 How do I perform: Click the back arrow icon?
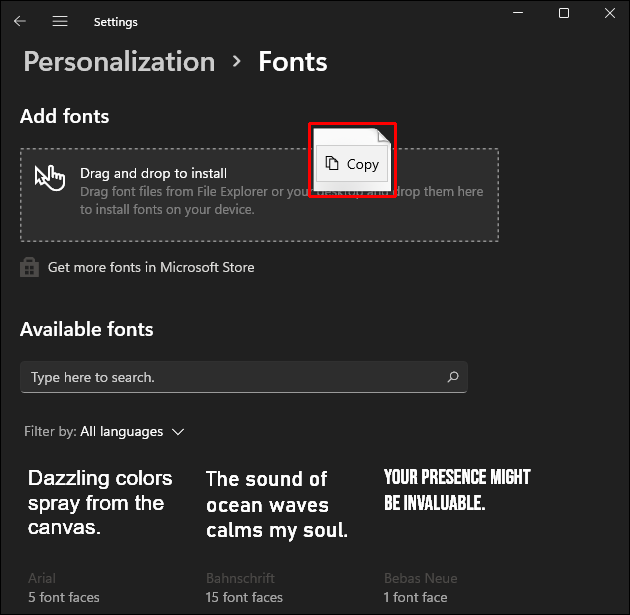click(x=20, y=21)
